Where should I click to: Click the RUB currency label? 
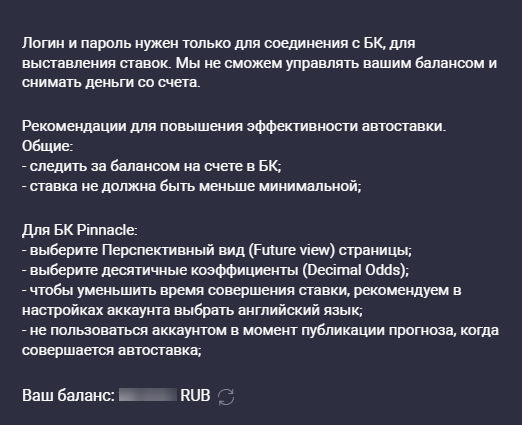click(x=195, y=396)
